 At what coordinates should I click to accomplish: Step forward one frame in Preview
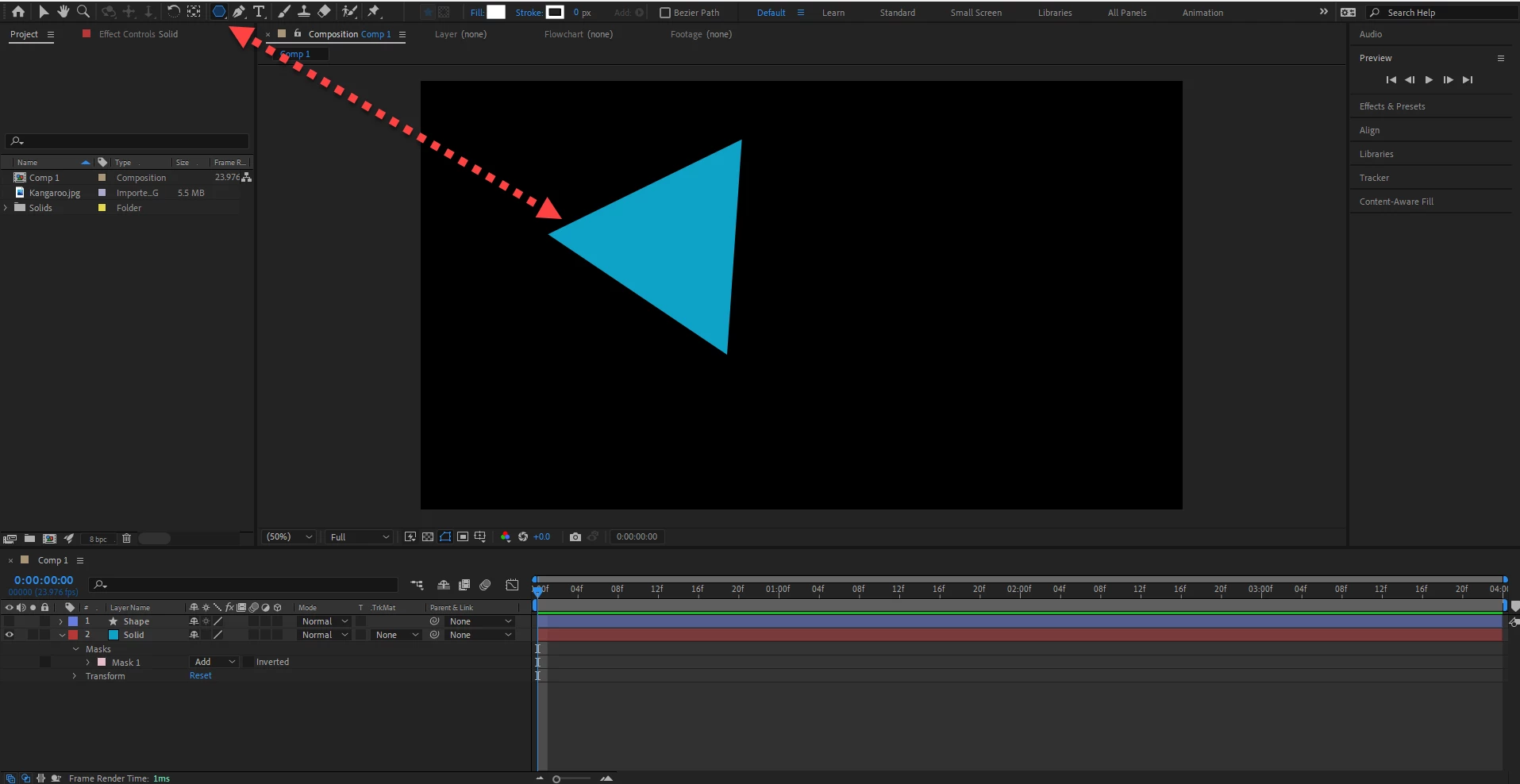[x=1448, y=79]
